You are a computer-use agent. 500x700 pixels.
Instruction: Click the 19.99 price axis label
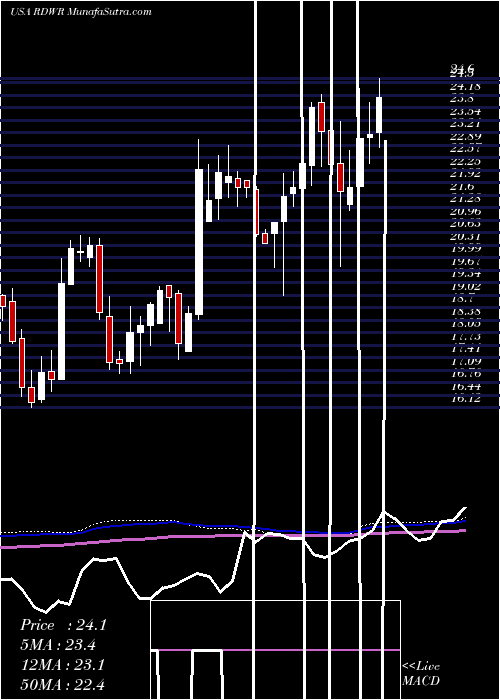[465, 249]
